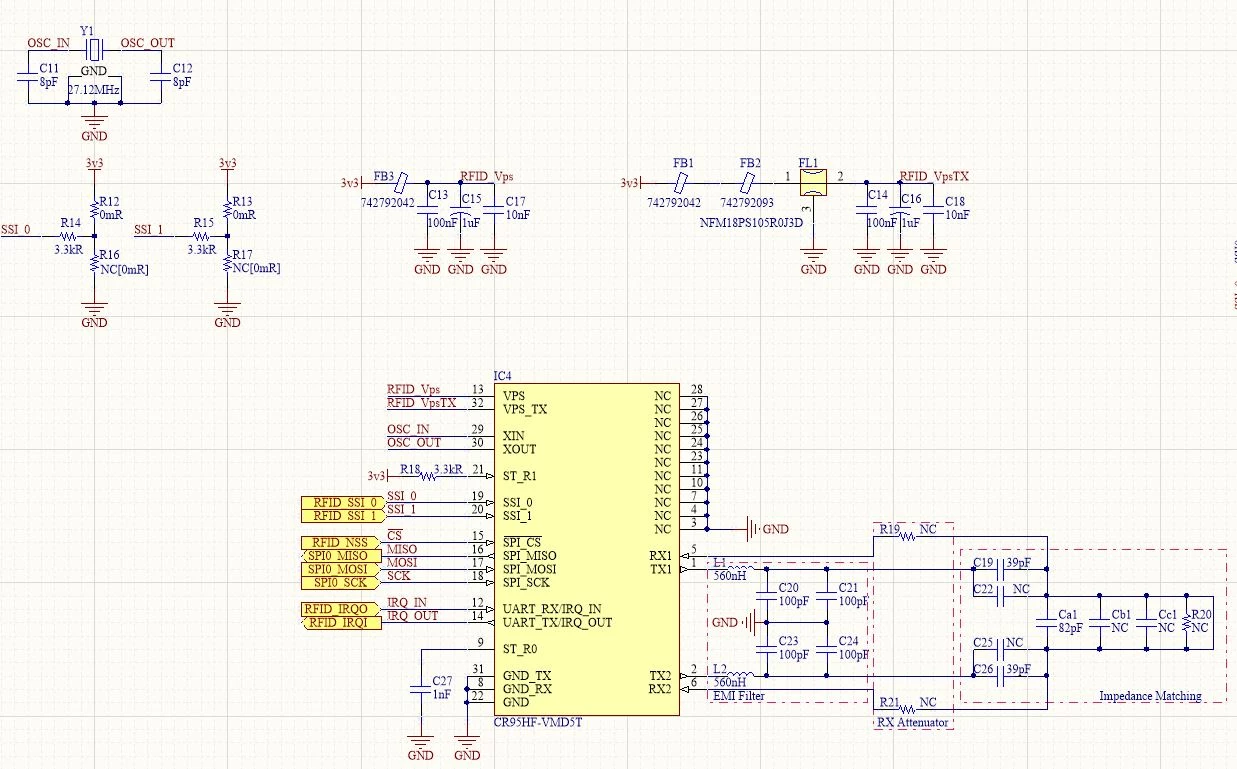Screen dimensions: 1237x769
Task: Select ferrite bead FB2 742792093
Action: (x=748, y=183)
